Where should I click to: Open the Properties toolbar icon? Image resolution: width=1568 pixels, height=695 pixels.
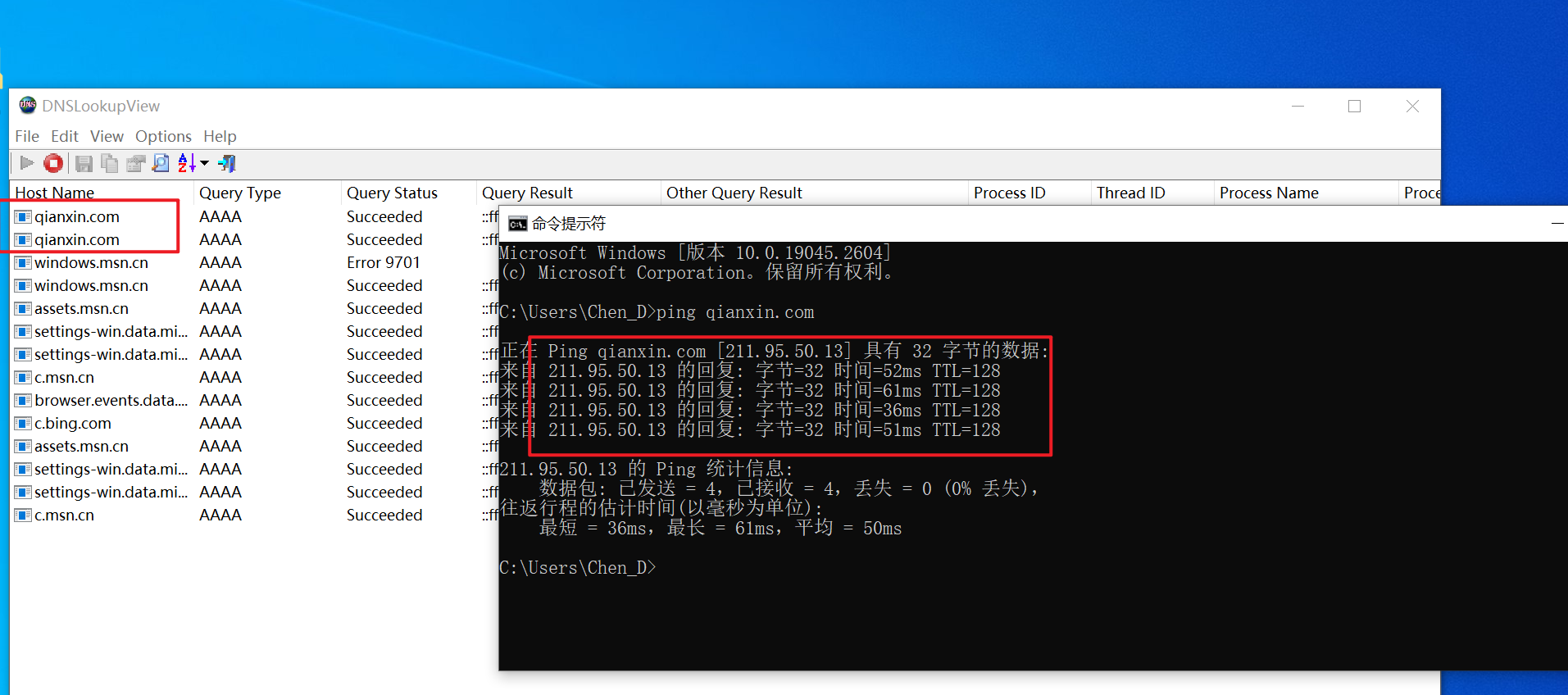coord(135,164)
